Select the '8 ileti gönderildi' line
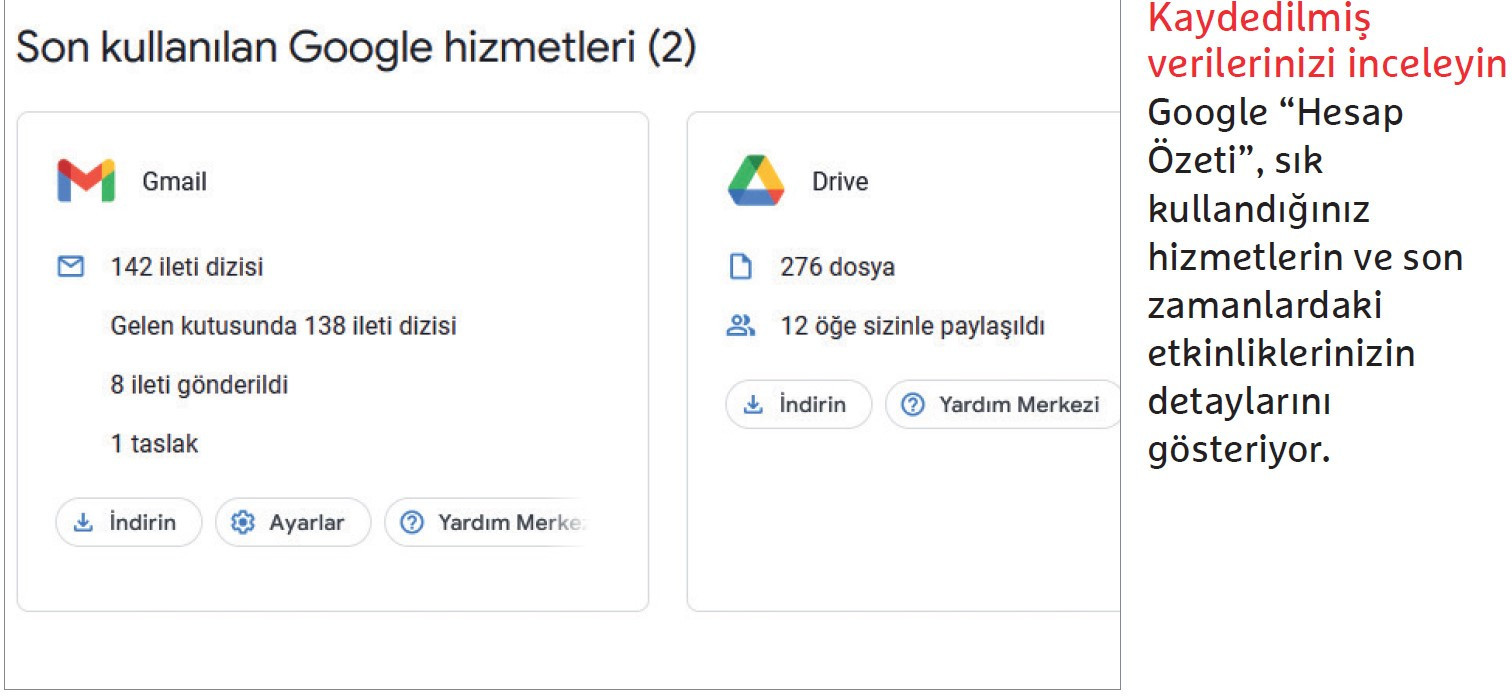 pyautogui.click(x=199, y=385)
